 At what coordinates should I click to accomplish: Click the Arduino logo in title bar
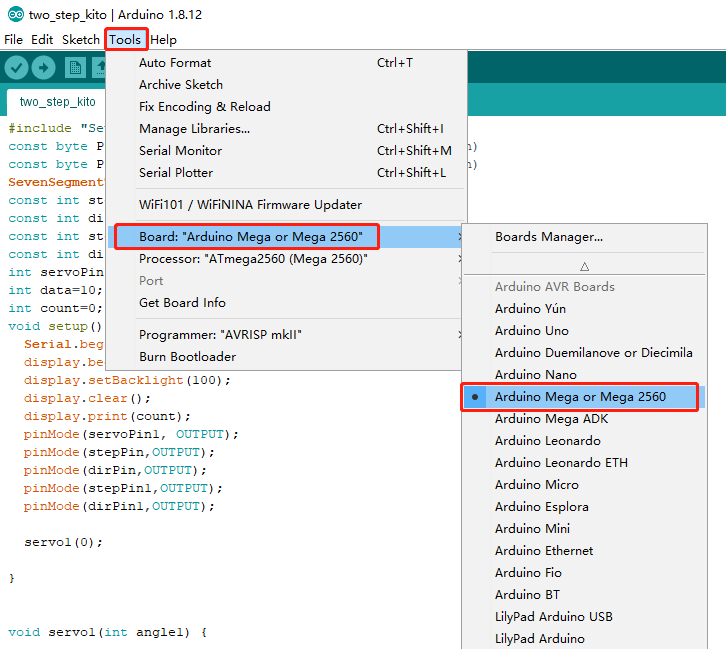point(16,14)
